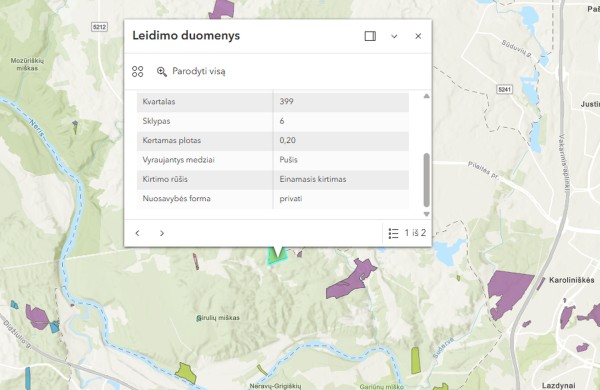
Task: Click the 1 iš 2 counter
Action: coord(415,233)
